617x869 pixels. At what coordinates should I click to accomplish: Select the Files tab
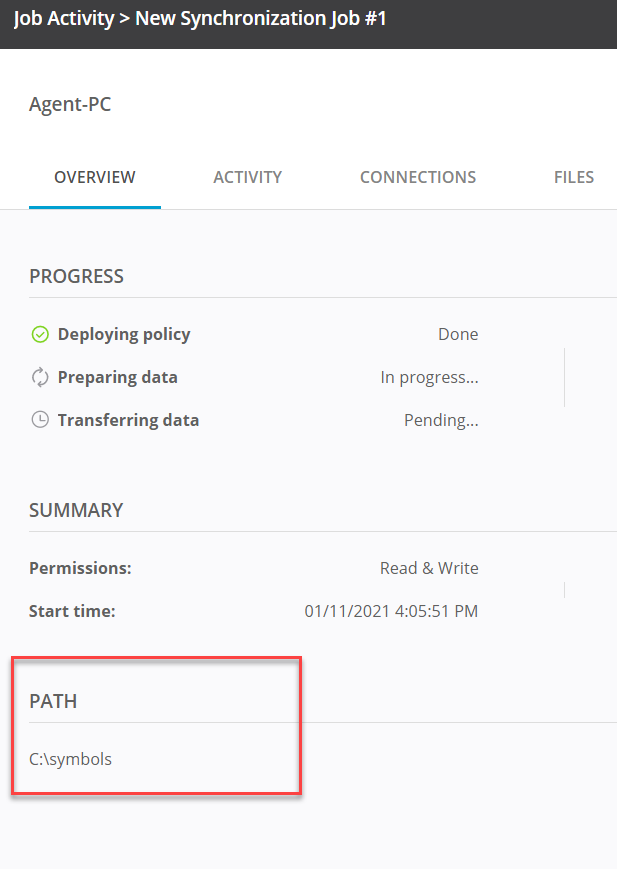[573, 178]
